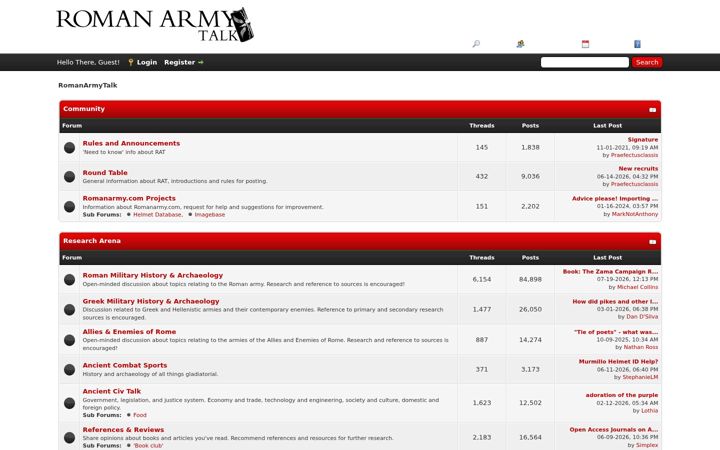Open References & Reviews forum
720x450 pixels.
(123, 430)
